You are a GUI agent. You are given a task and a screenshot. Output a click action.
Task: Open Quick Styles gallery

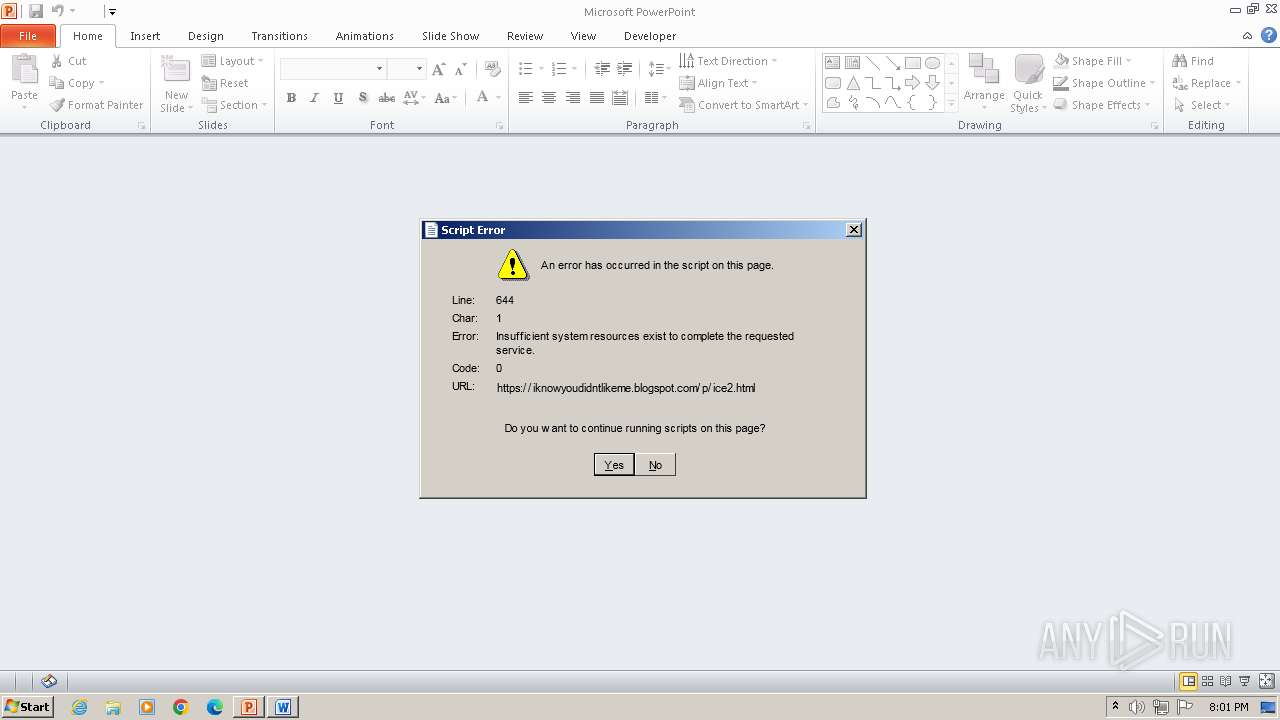point(1028,84)
